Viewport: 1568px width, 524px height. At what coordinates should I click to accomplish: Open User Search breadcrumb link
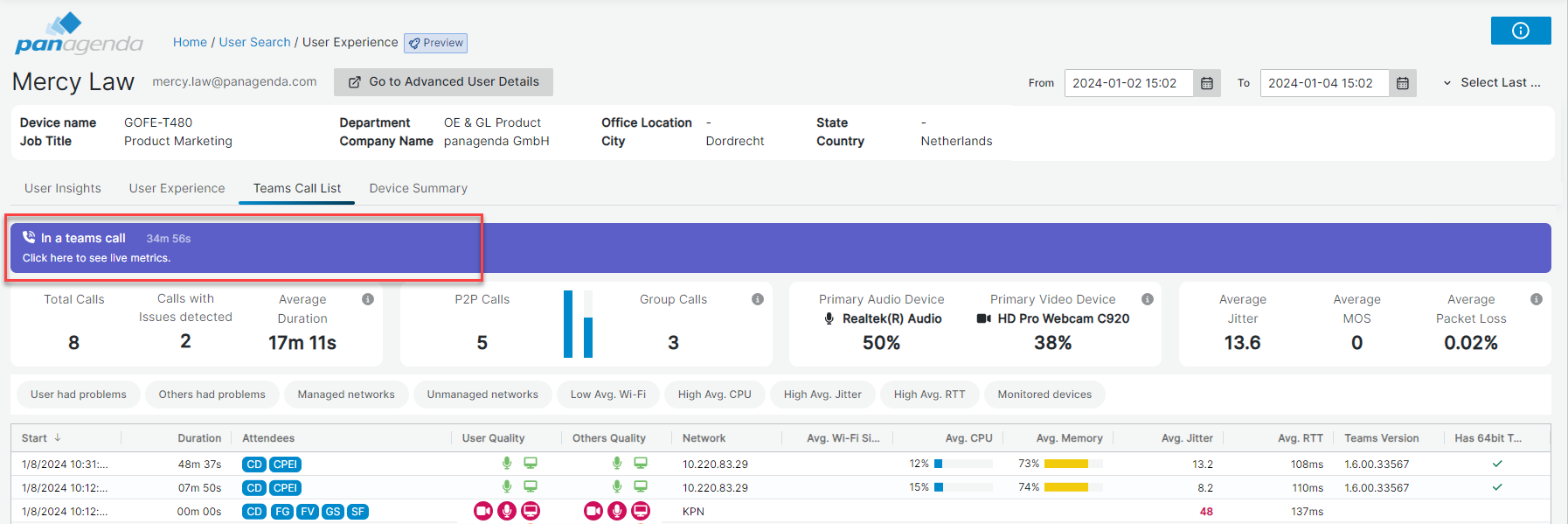click(x=254, y=42)
